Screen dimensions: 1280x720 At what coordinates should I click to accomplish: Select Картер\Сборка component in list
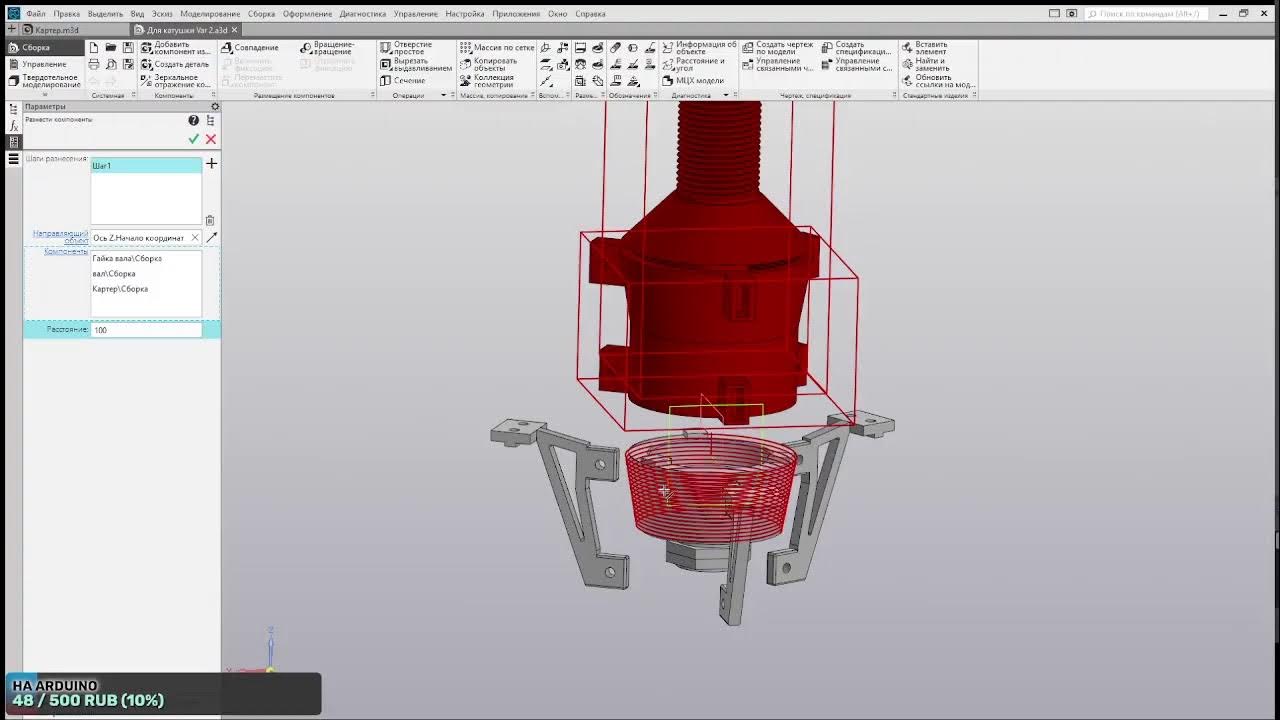click(x=120, y=289)
